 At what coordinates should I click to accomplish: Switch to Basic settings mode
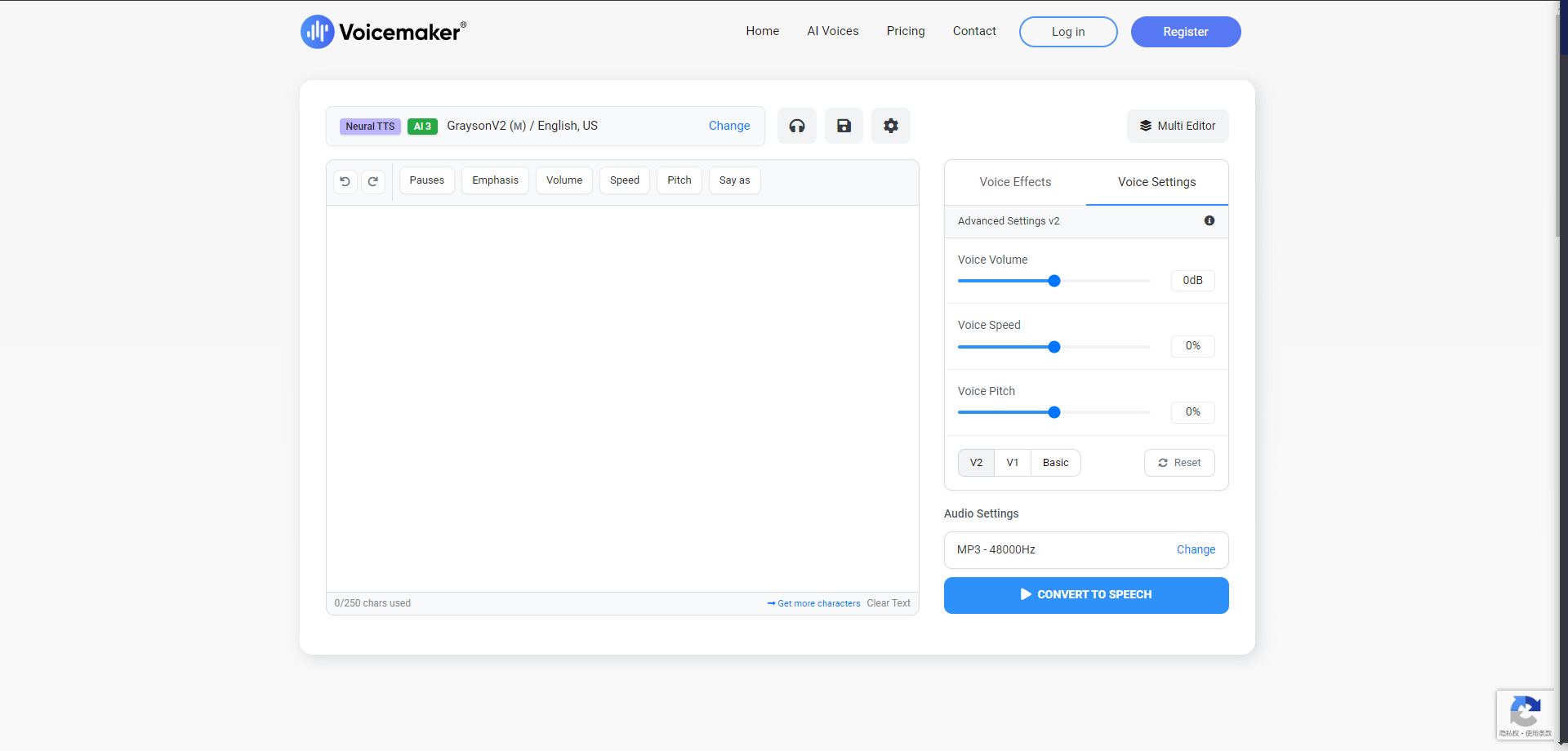coord(1055,463)
